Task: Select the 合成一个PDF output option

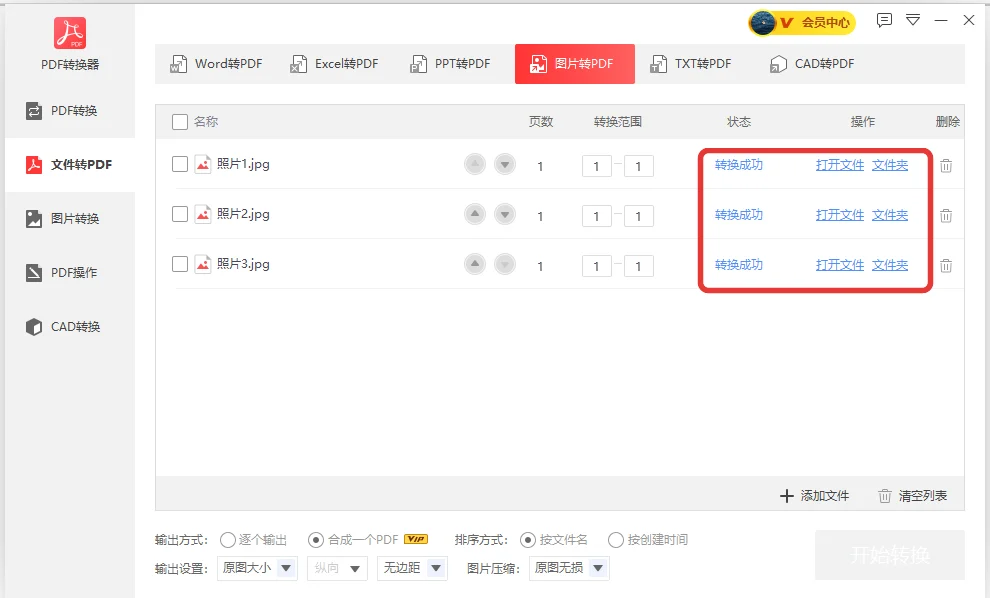Action: (353, 540)
